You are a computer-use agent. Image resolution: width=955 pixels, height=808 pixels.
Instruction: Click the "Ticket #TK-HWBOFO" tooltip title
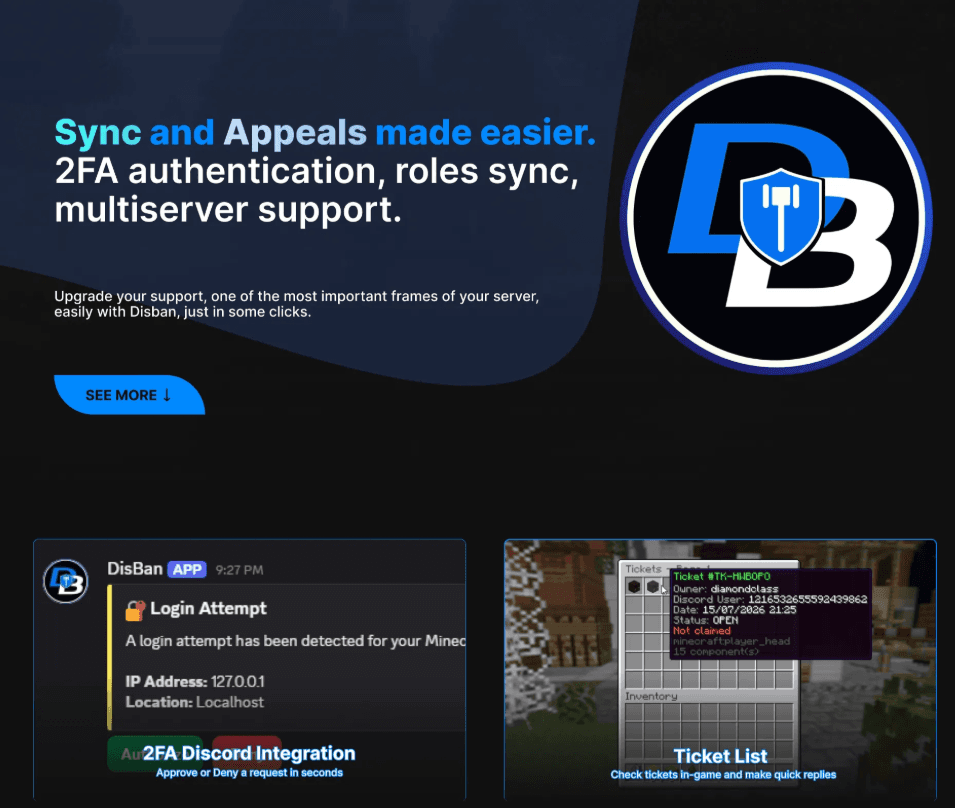click(722, 576)
